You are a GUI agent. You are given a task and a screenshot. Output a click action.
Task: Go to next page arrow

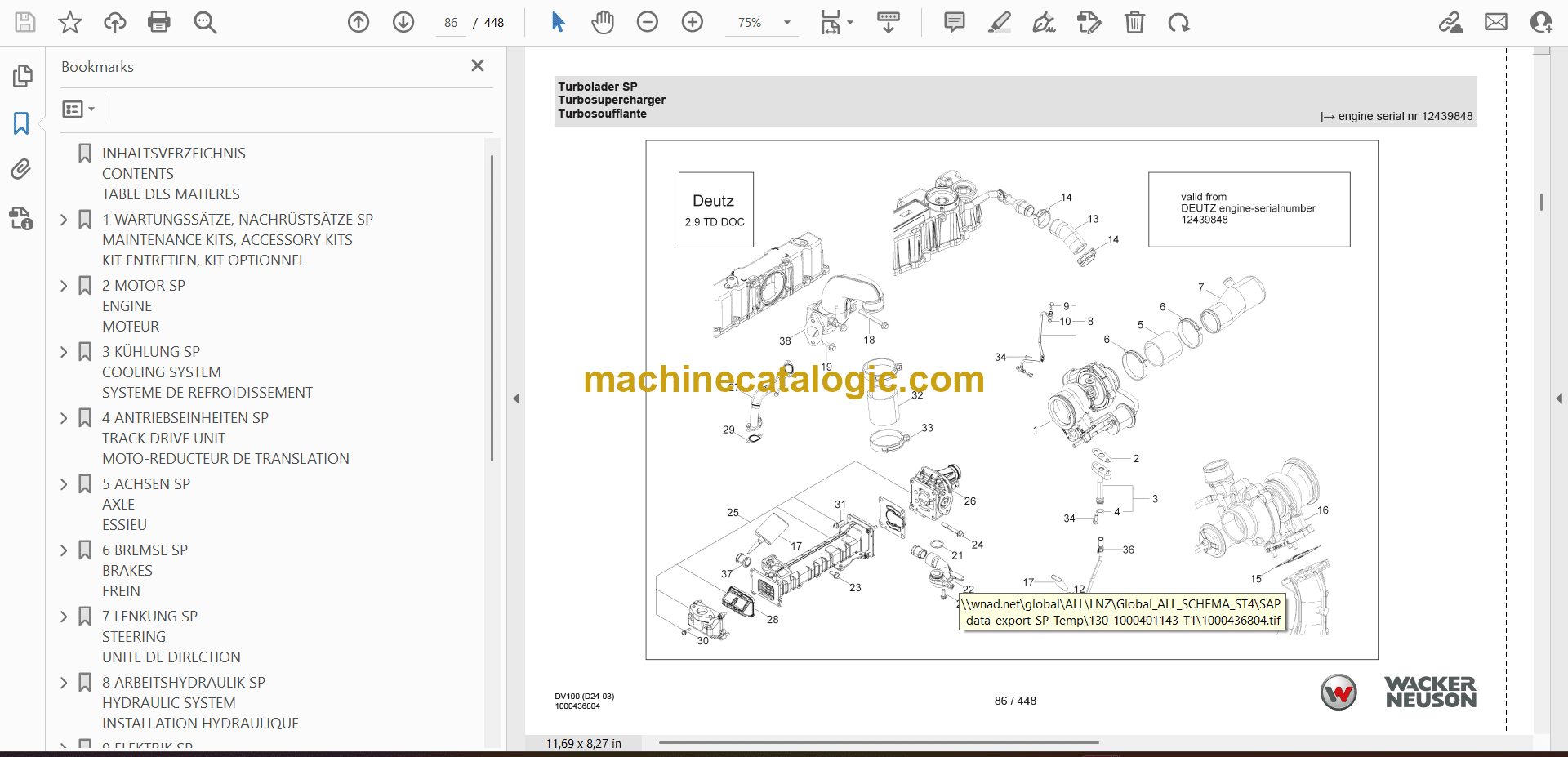403,22
